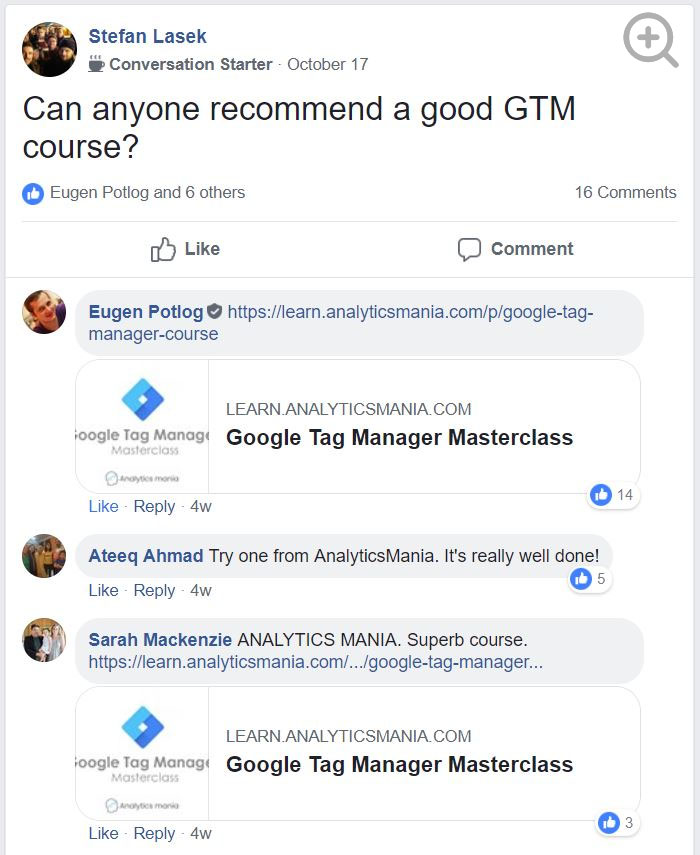
Task: View who liked: Eugen Potlog and 6 others
Action: pos(147,192)
